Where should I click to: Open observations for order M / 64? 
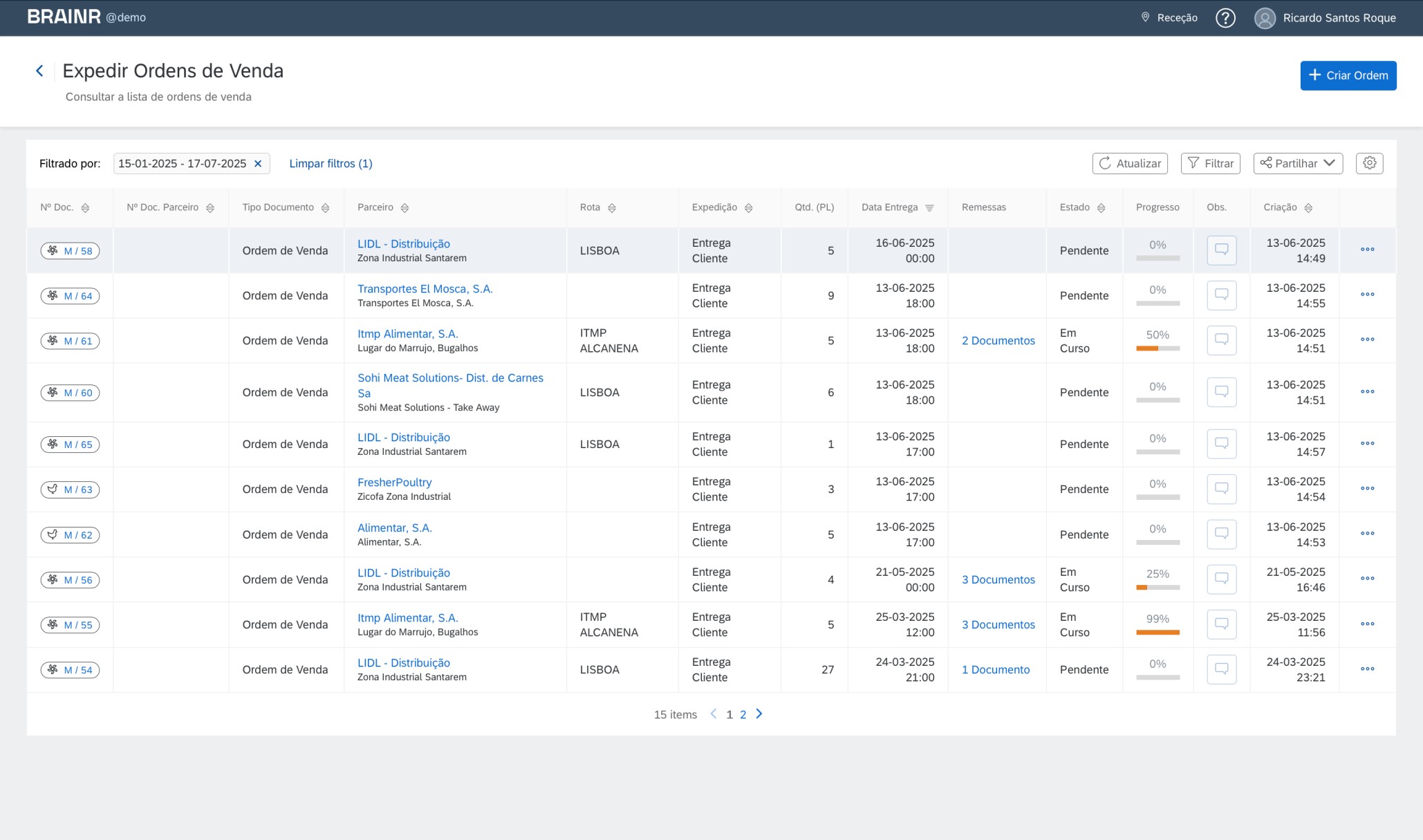(1221, 295)
